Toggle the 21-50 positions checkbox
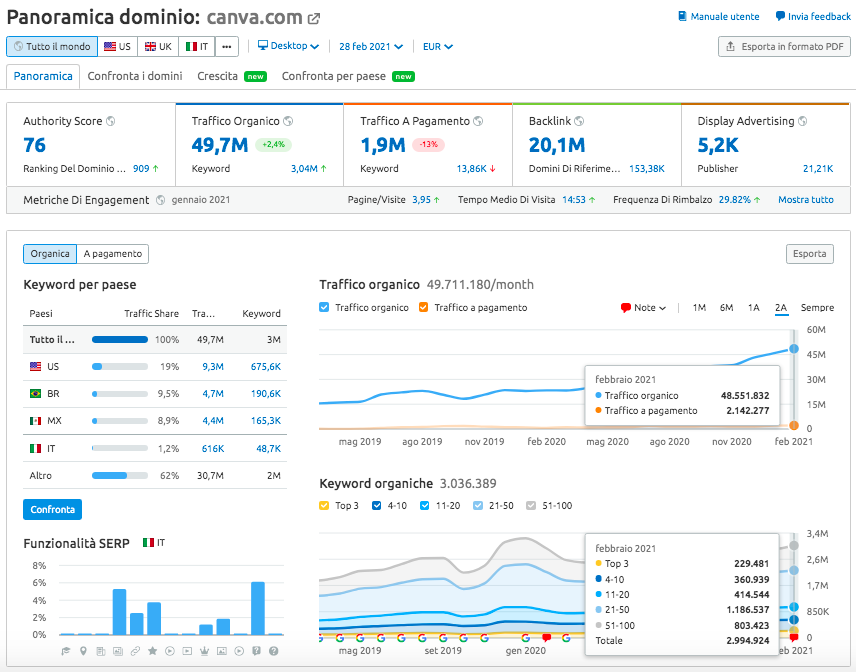 coord(478,506)
